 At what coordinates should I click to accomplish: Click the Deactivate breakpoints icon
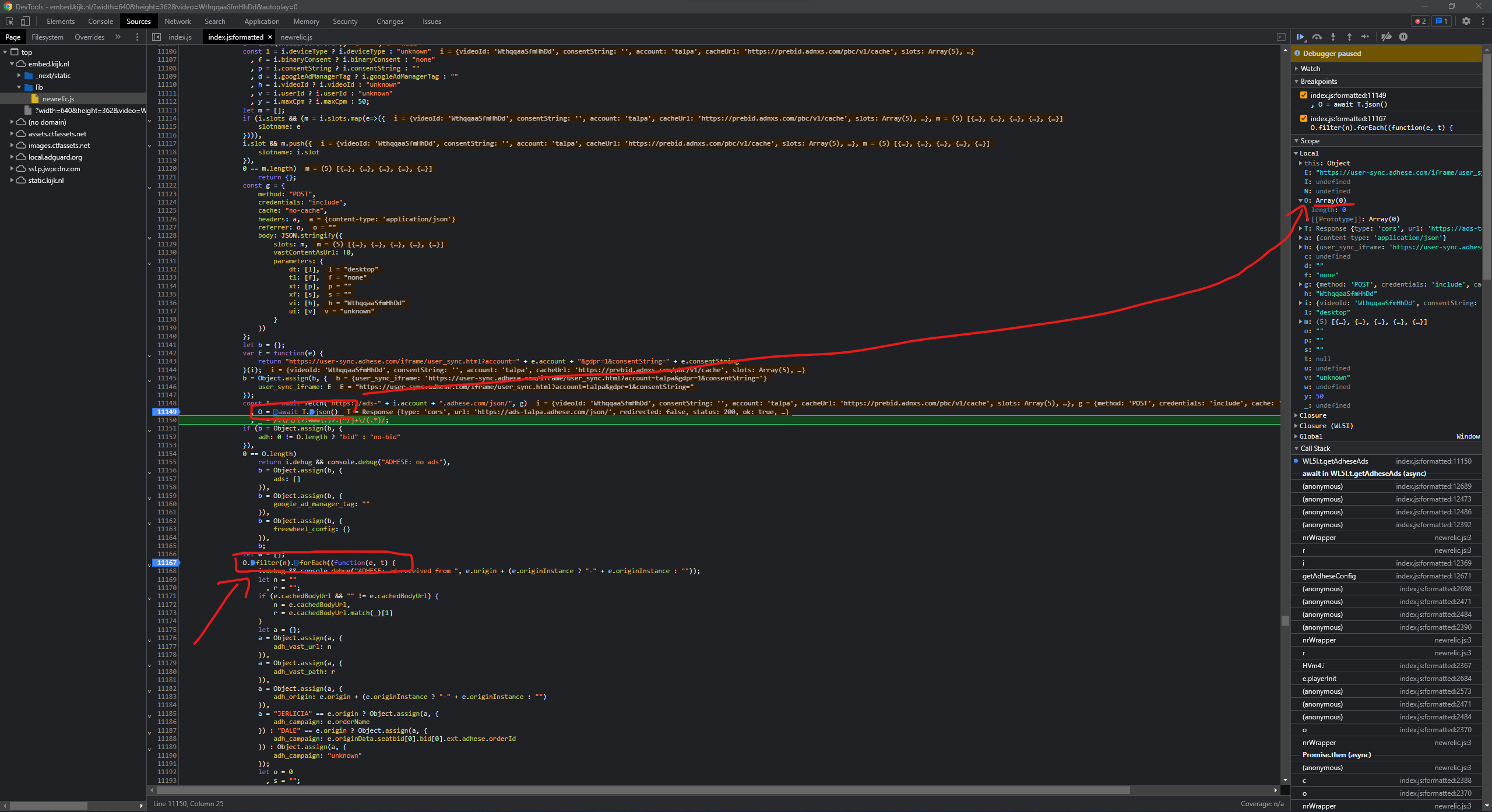coord(1387,37)
